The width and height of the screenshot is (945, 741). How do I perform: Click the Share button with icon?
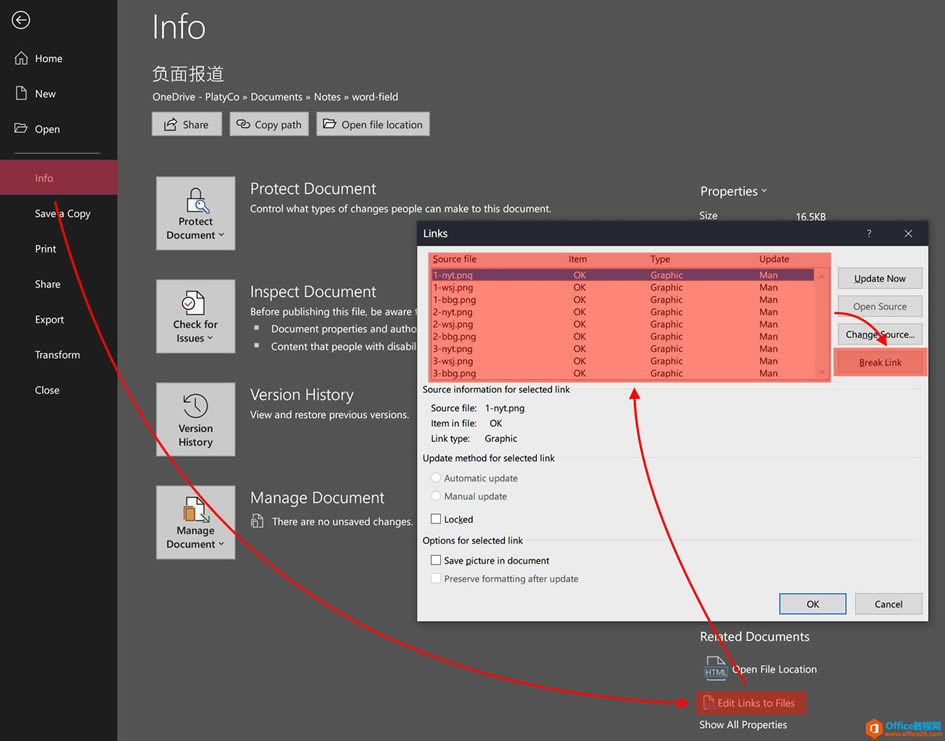point(186,124)
